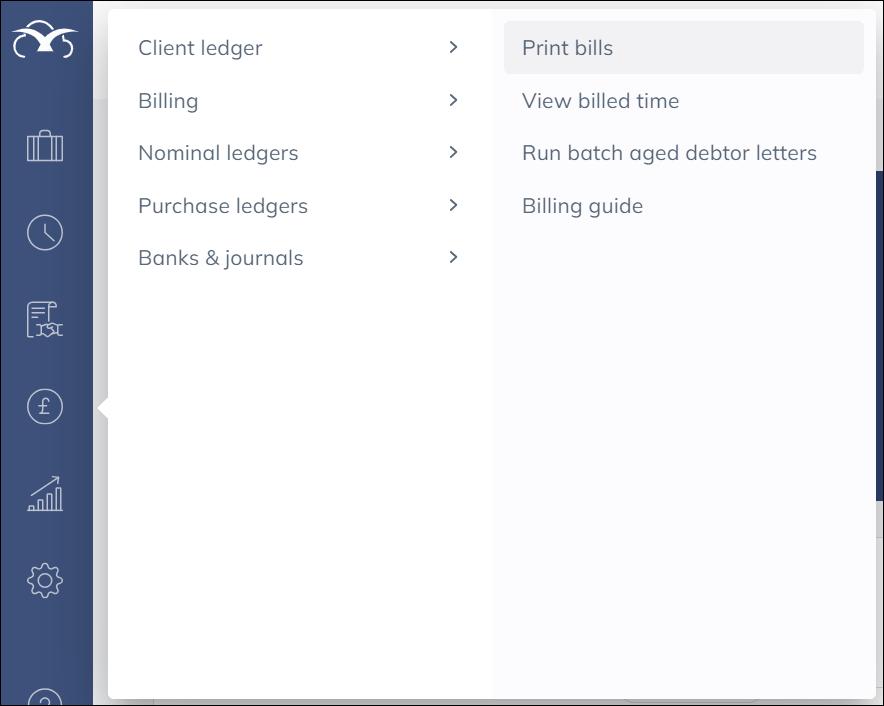Expand the Billing chevron arrow

click(453, 100)
